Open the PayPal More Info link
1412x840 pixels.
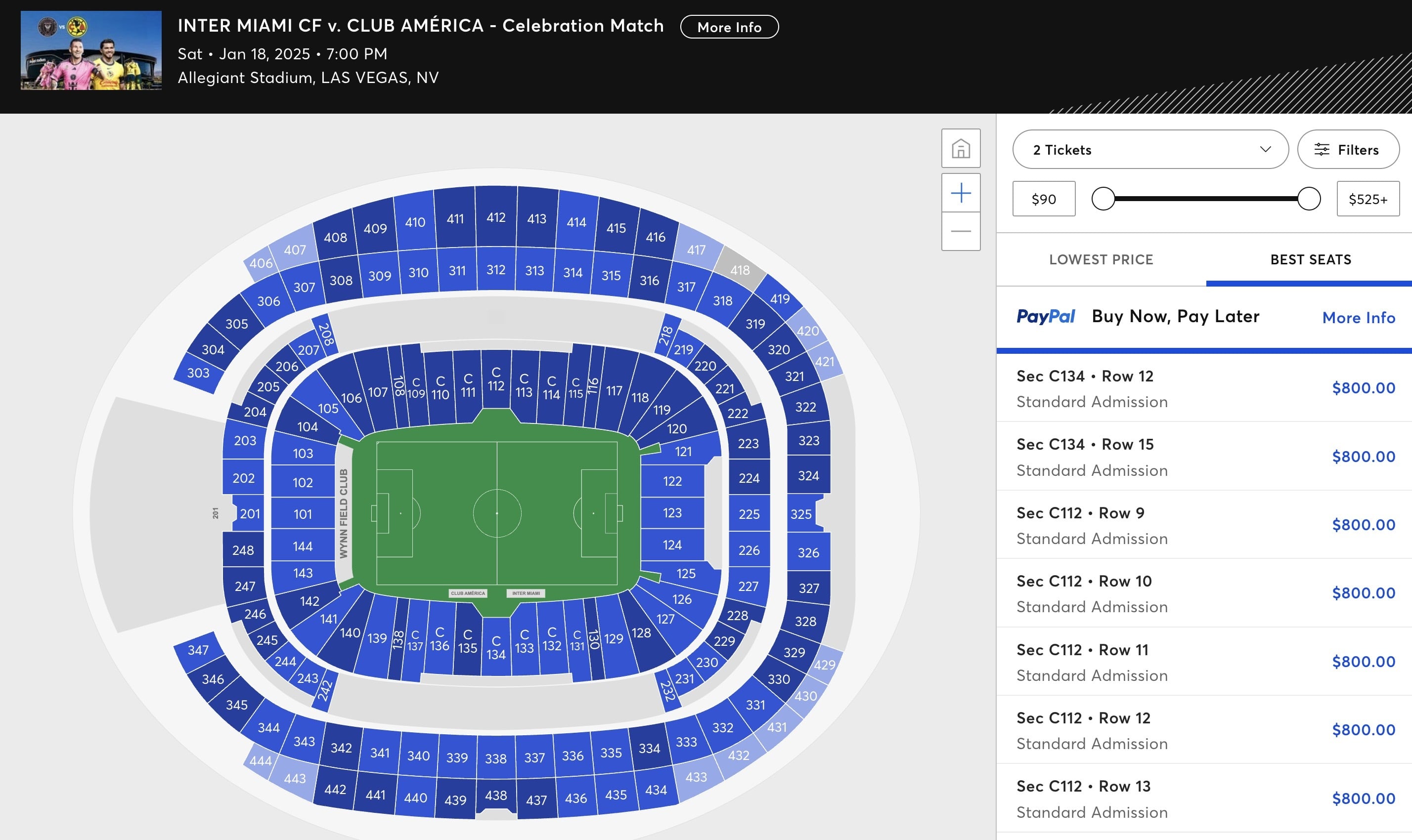coord(1358,318)
